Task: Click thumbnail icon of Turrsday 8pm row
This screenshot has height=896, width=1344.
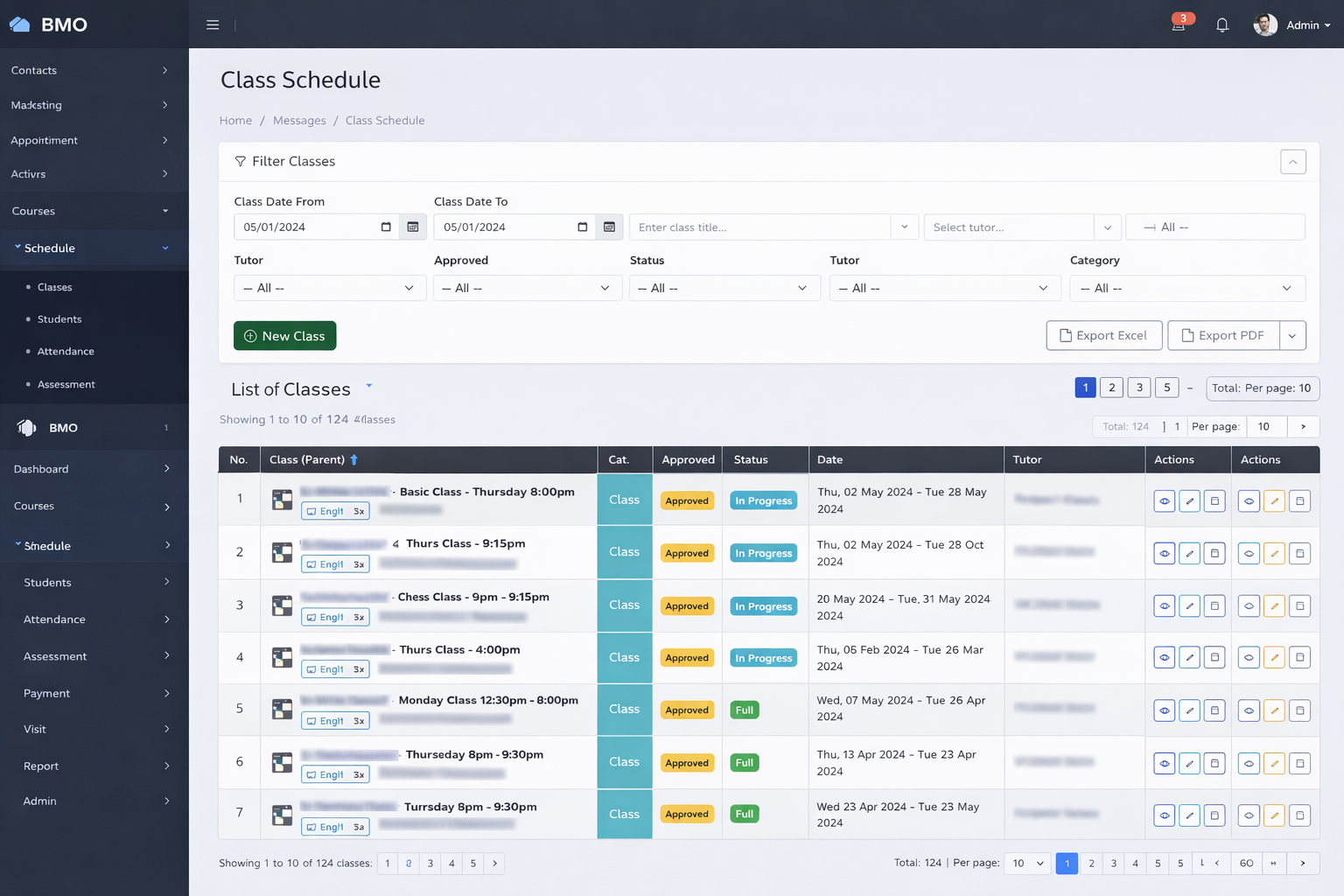Action: point(282,815)
